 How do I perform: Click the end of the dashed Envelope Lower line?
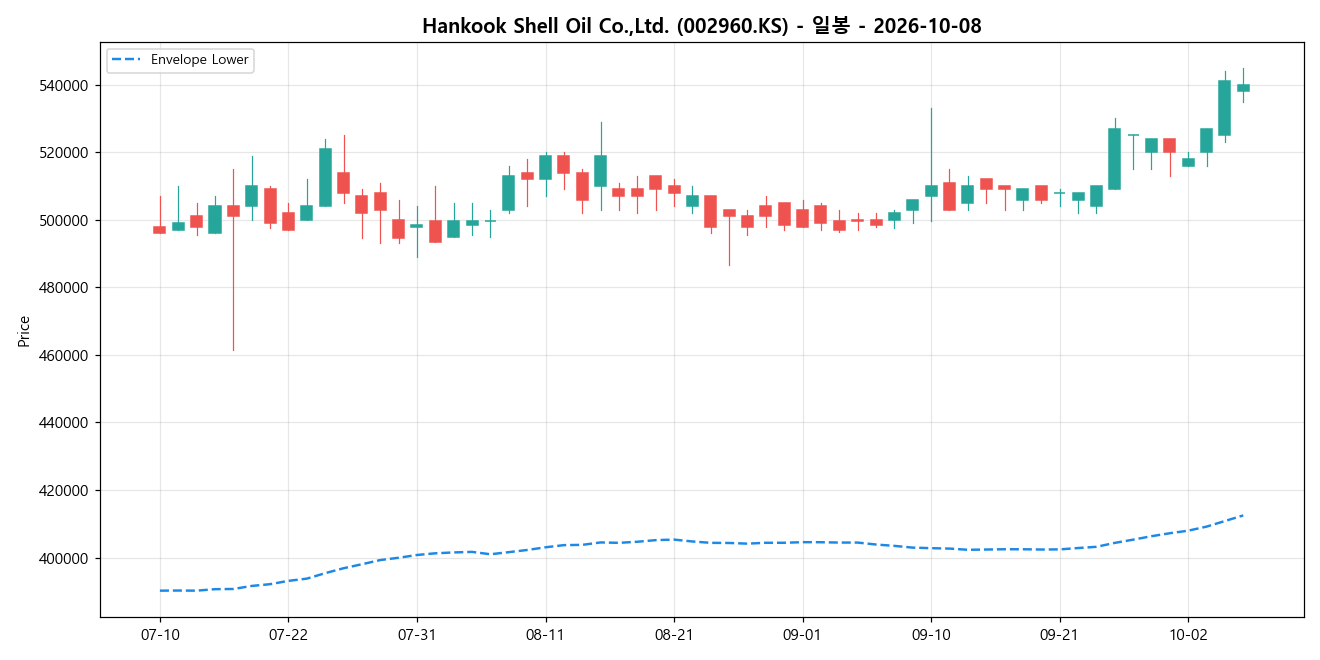(x=1243, y=515)
